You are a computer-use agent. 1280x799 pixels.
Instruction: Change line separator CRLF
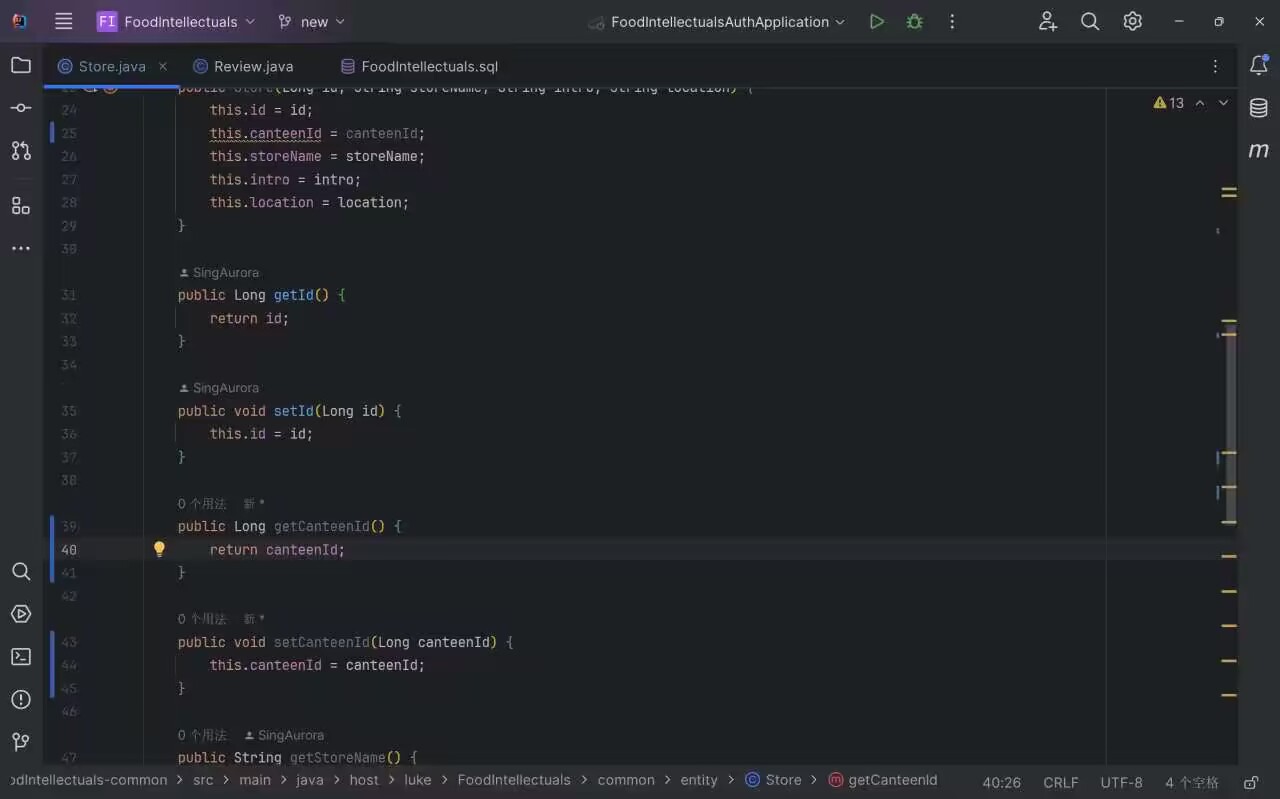coord(1061,782)
